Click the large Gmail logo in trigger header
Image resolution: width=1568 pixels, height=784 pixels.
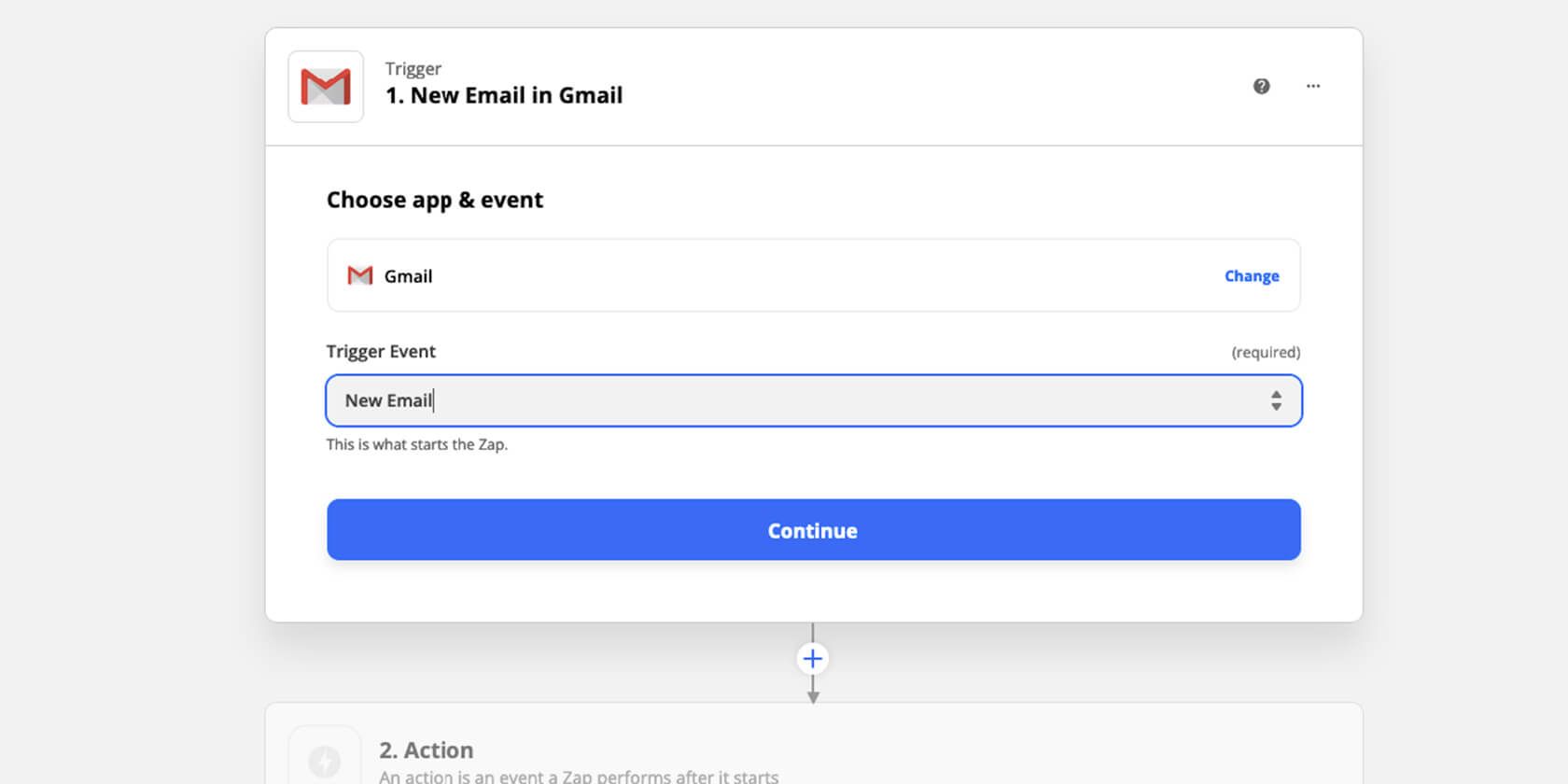click(326, 87)
